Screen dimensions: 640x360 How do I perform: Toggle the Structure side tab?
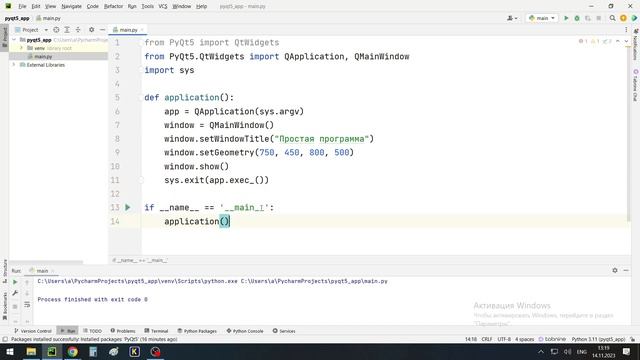tap(4, 271)
